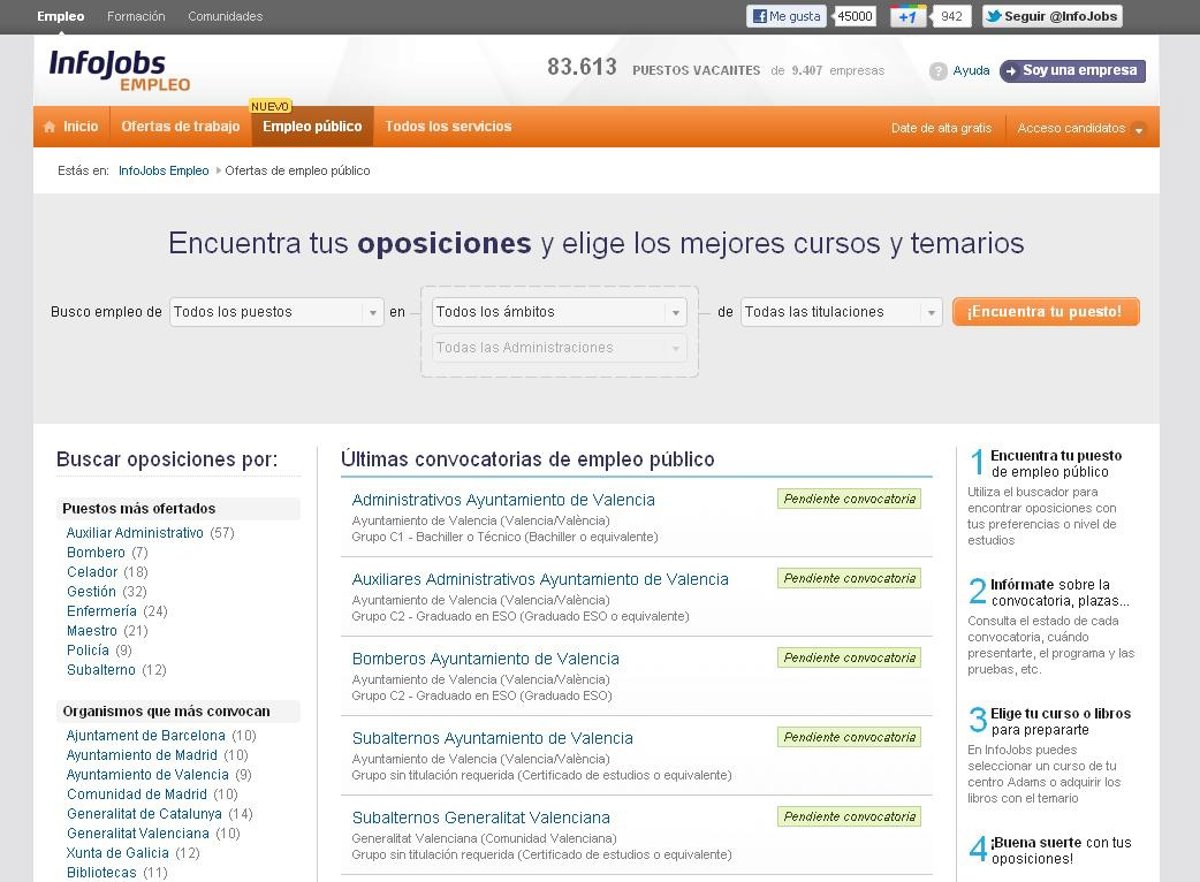Click InfoJobs Empleo breadcrumb link
This screenshot has height=882, width=1200.
click(163, 171)
